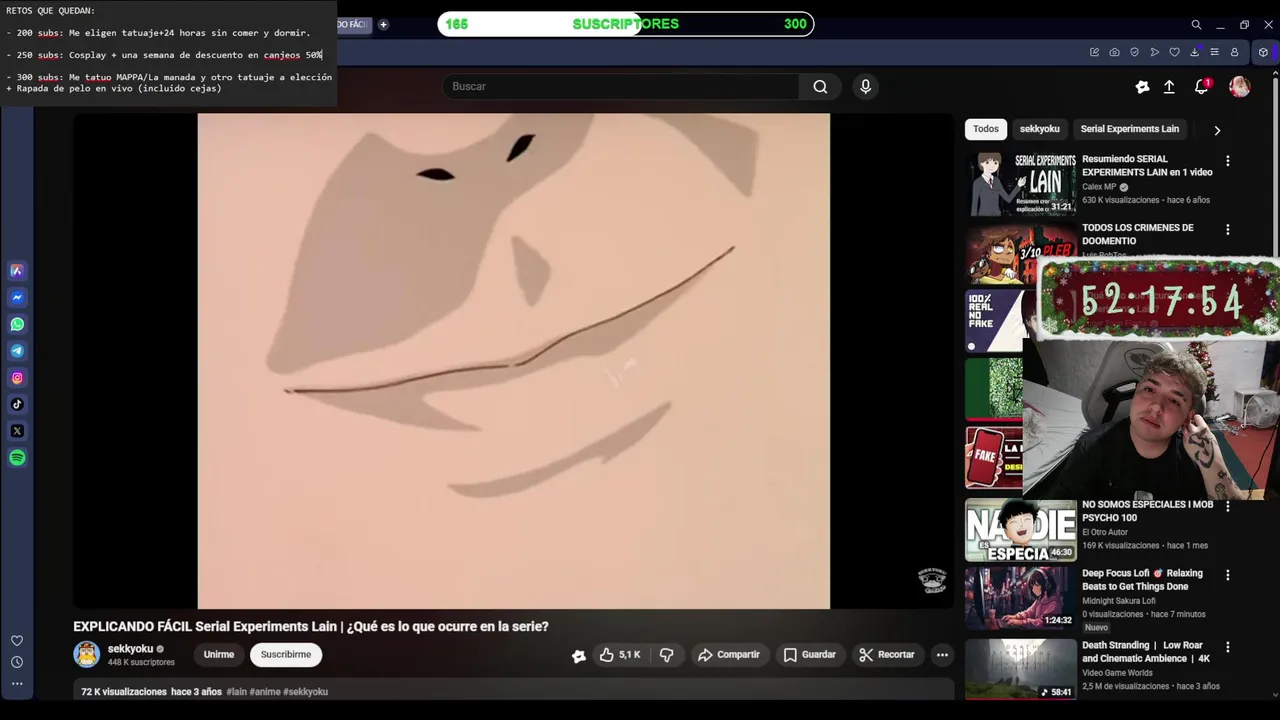Open Deep Focus Lofi video thumbnail

pos(1020,598)
